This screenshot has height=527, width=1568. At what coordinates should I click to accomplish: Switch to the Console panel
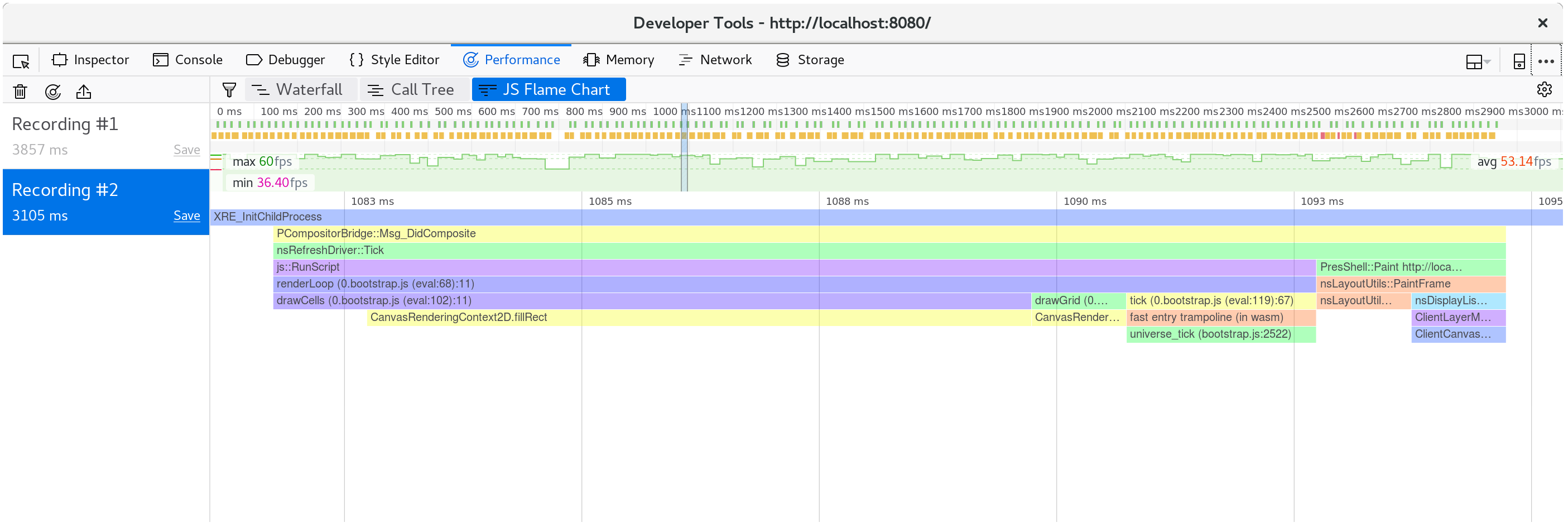[187, 59]
